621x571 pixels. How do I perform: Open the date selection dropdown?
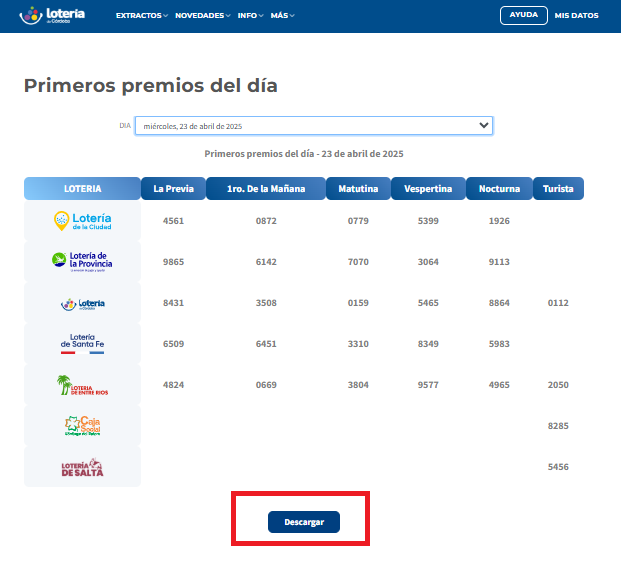point(314,126)
